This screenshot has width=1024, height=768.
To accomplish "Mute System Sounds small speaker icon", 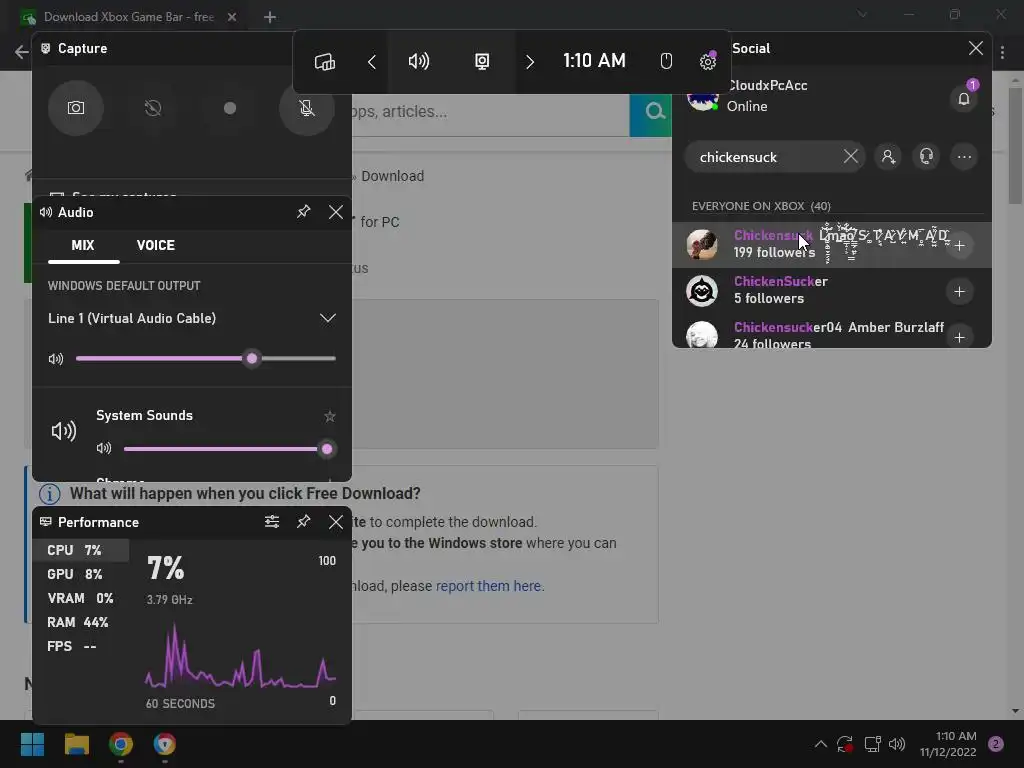I will pos(104,448).
